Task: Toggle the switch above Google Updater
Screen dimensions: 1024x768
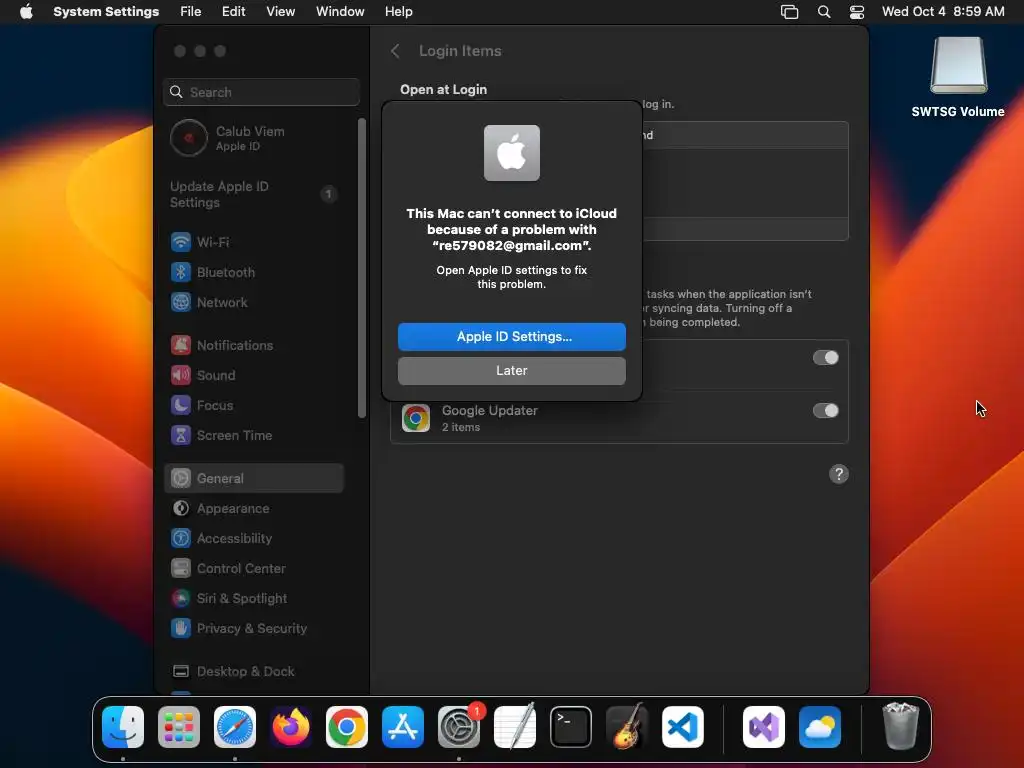Action: 825,358
